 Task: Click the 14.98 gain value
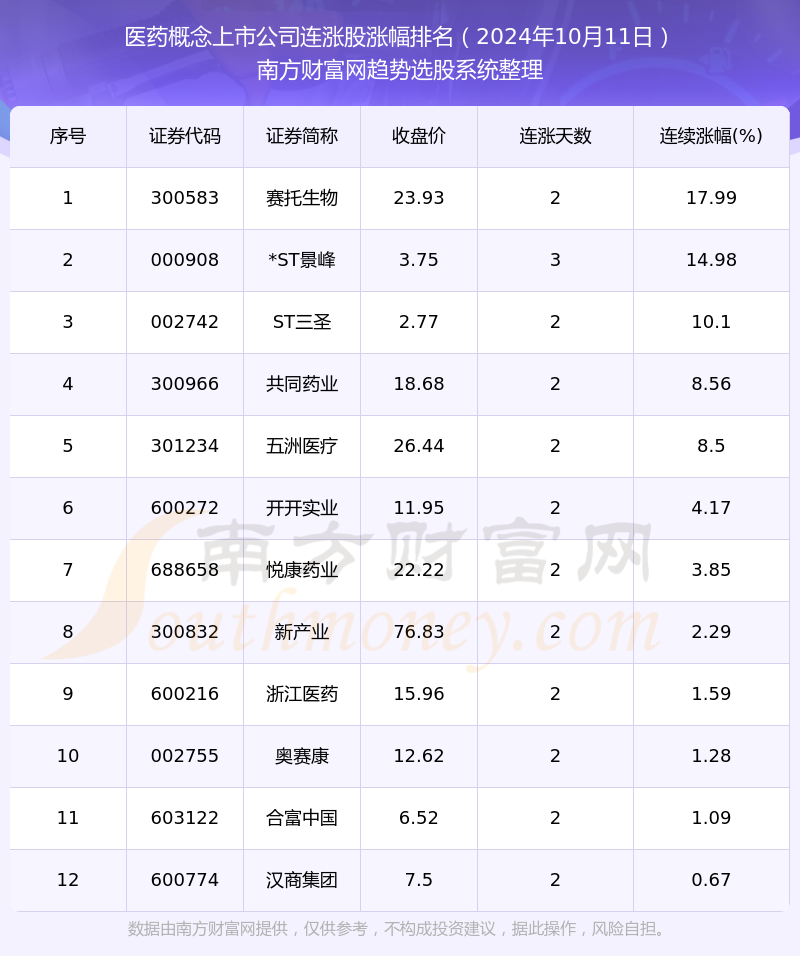click(x=711, y=260)
